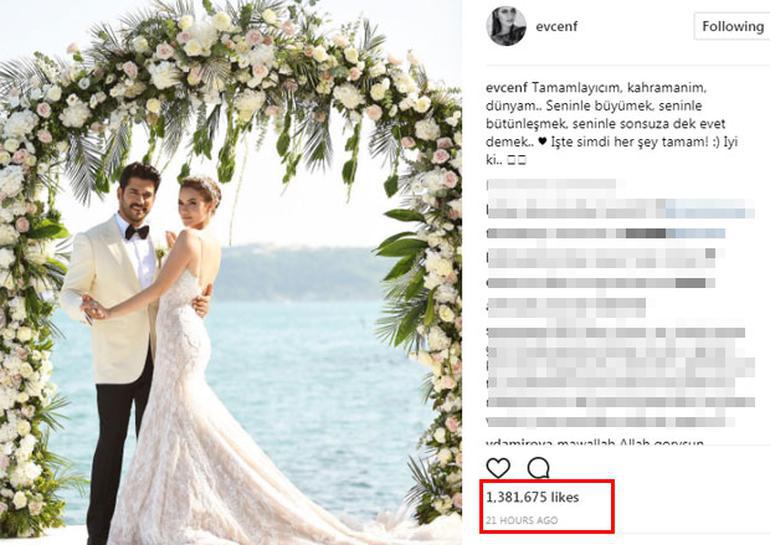The image size is (770, 545).
Task: Toggle the Following button for evcenf
Action: [x=732, y=26]
